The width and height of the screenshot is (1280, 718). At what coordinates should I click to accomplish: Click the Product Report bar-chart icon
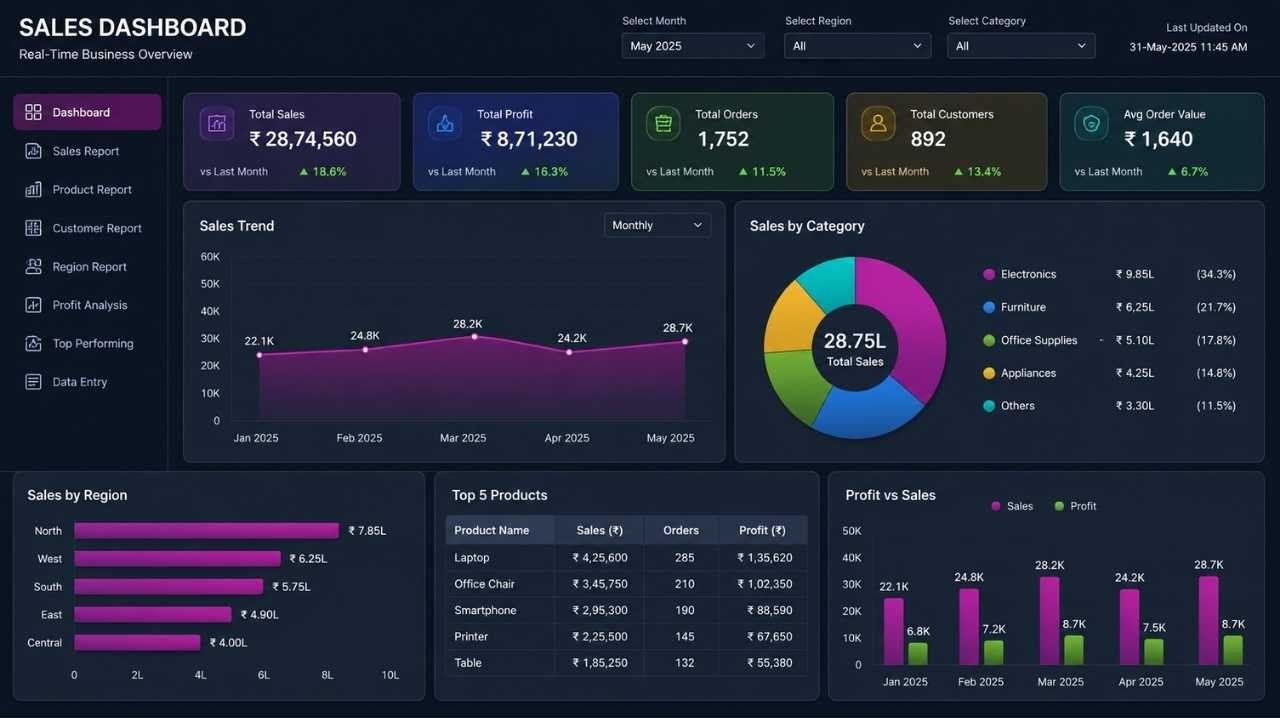click(x=33, y=189)
